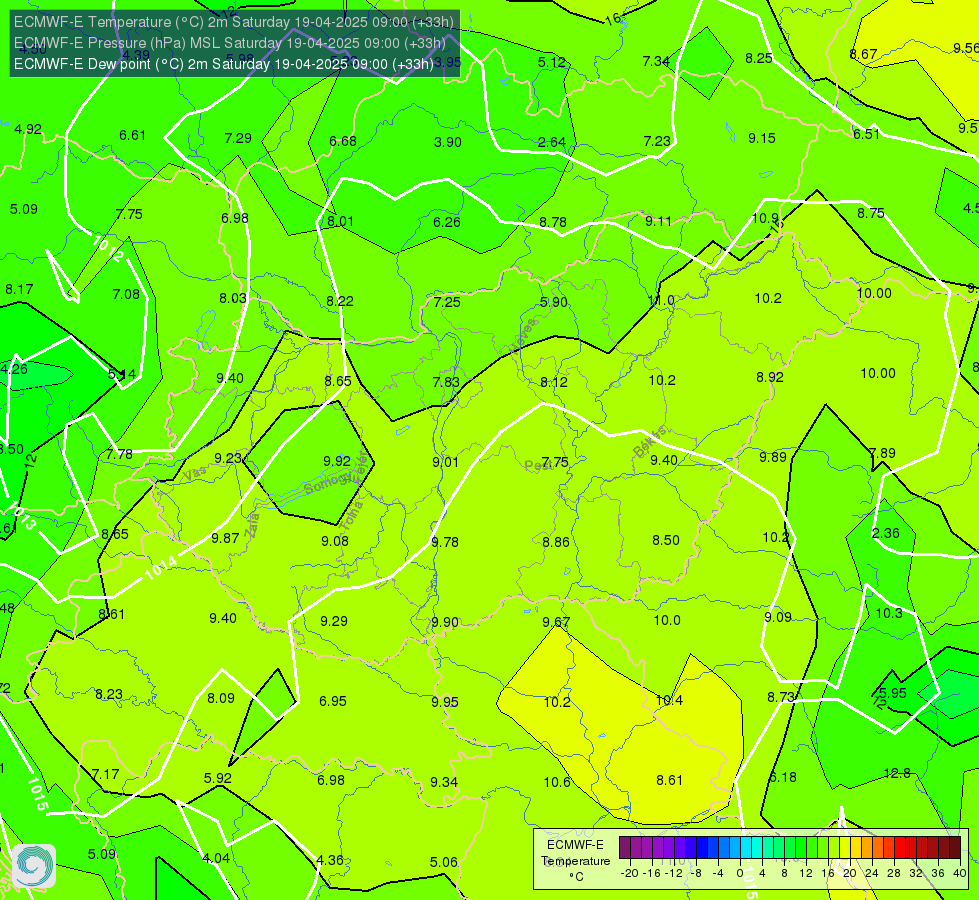Click the dew point value 8.12
This screenshot has height=900, width=979.
554,382
